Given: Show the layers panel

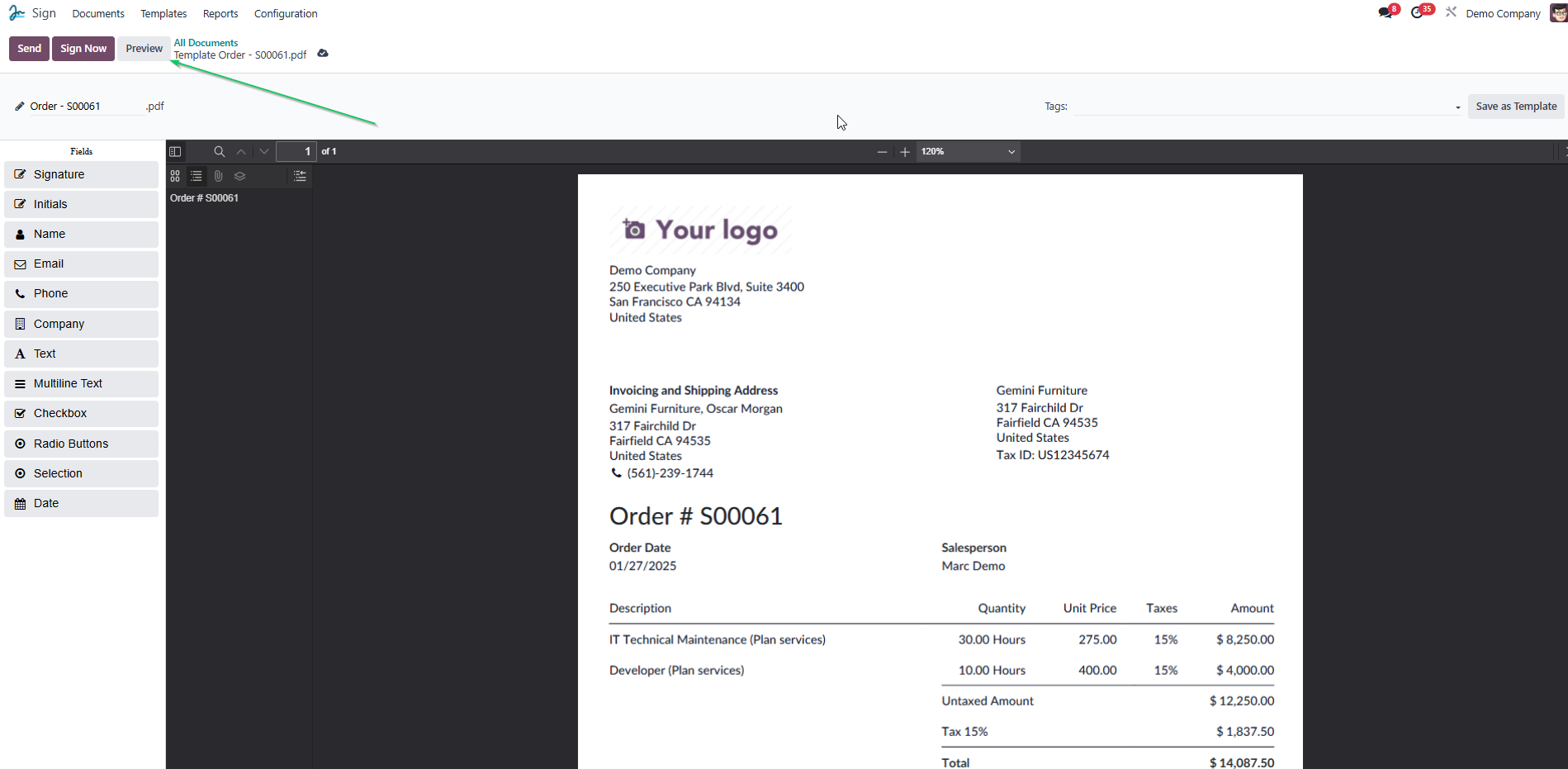Looking at the screenshot, I should pyautogui.click(x=240, y=176).
